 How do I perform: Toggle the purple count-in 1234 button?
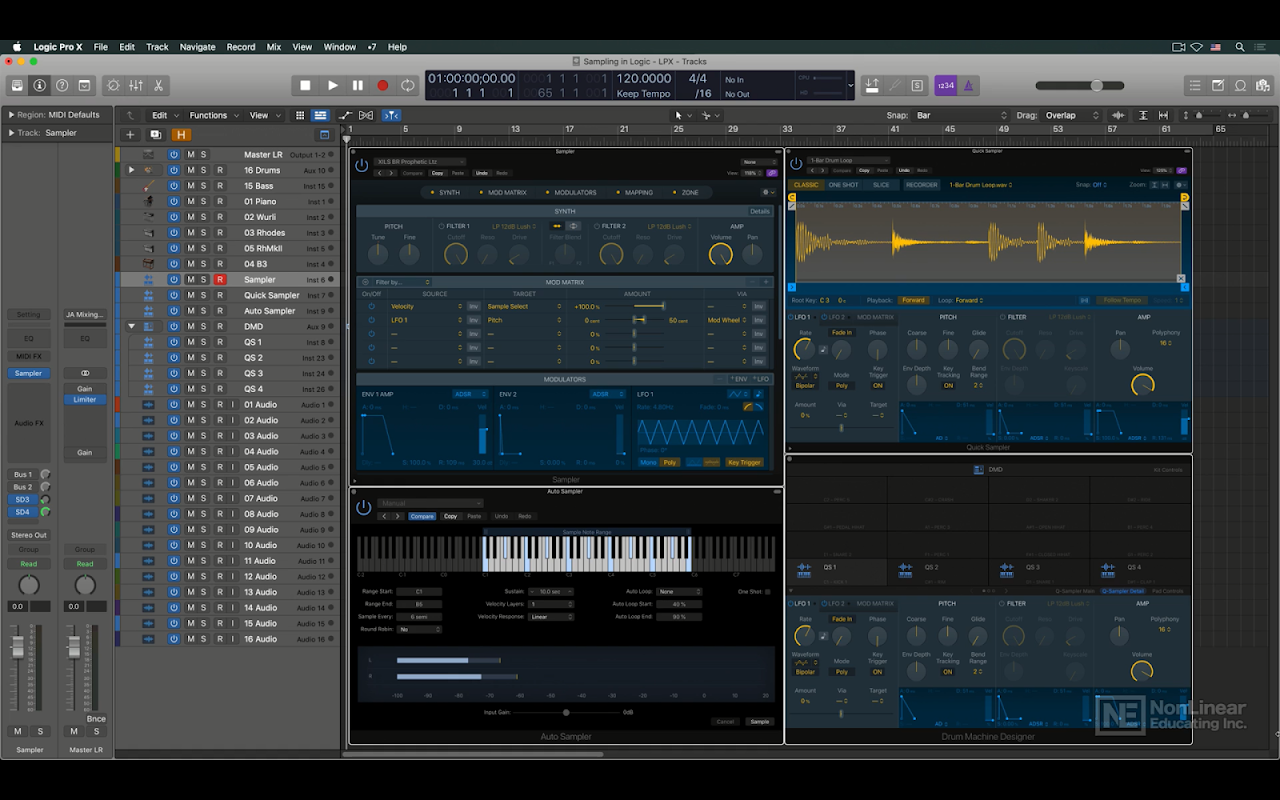click(945, 86)
